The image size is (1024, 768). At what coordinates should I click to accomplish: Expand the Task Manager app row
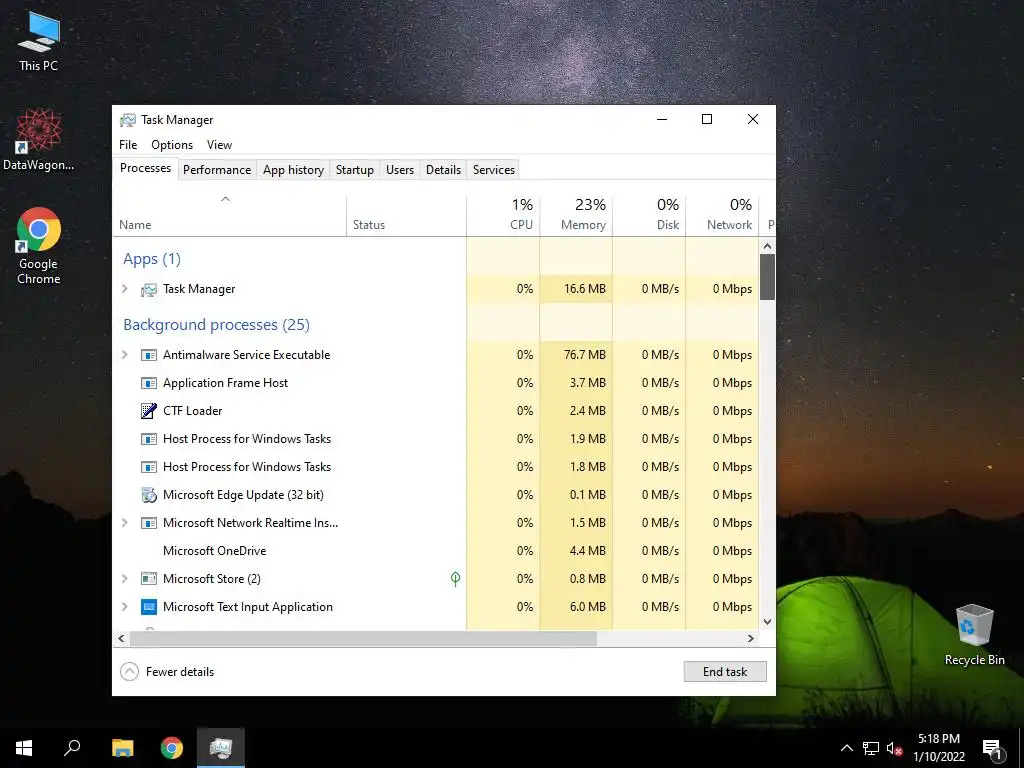pyautogui.click(x=125, y=289)
